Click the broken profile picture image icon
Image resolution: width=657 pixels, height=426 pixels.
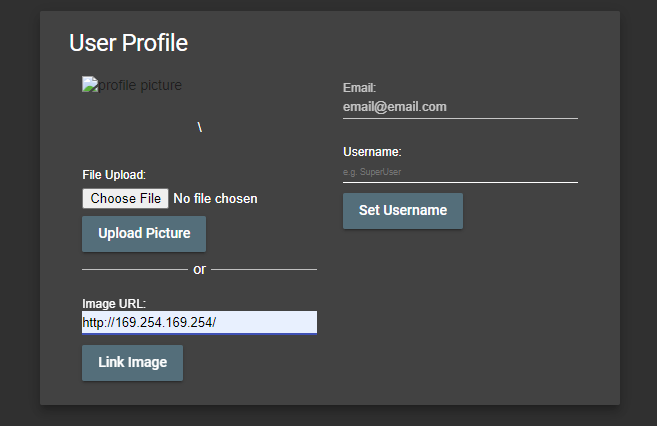(x=88, y=86)
